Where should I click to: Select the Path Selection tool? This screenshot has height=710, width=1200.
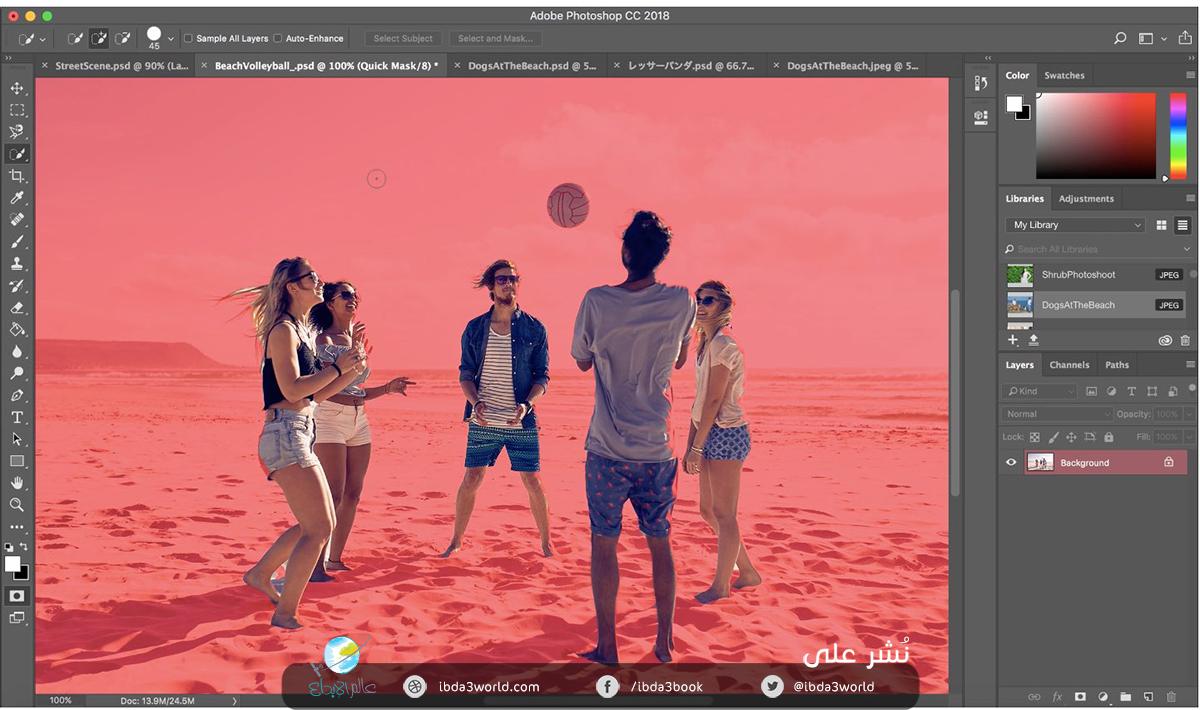click(x=17, y=439)
